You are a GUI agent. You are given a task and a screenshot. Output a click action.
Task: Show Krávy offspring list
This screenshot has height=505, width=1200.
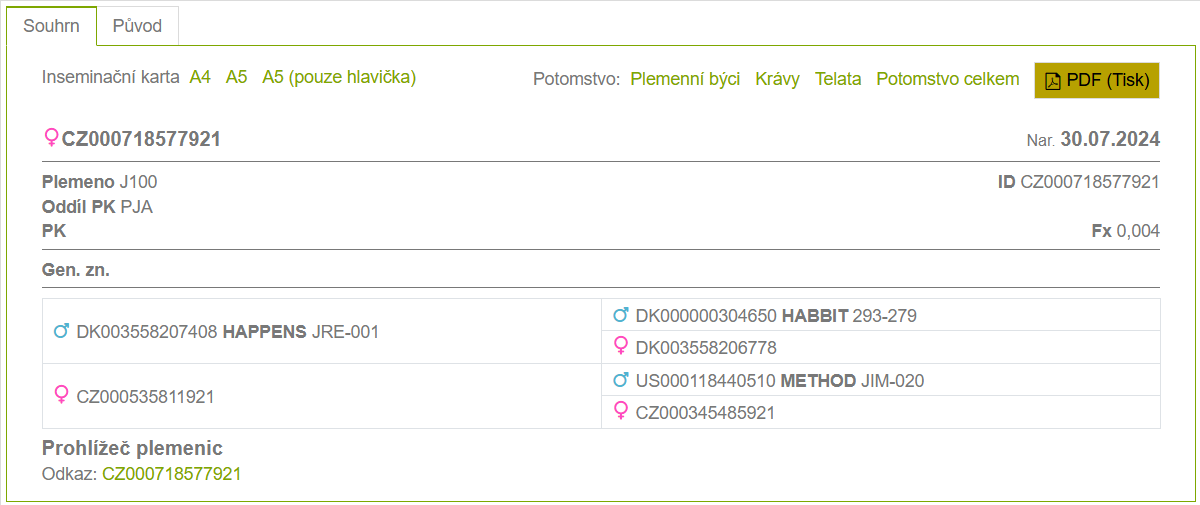(777, 79)
